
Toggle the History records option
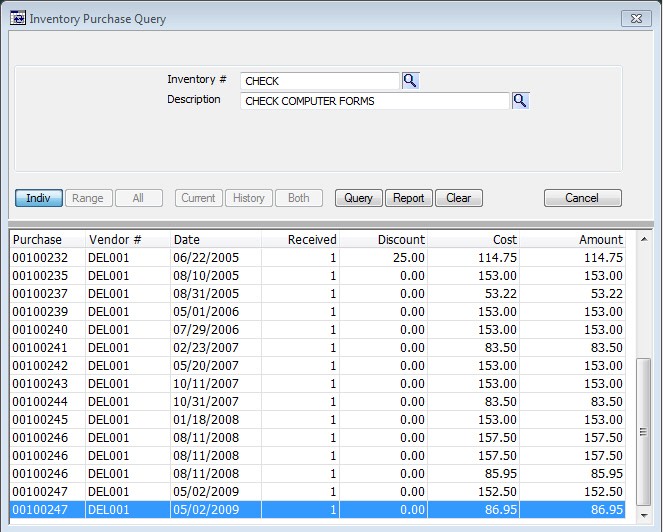(249, 198)
